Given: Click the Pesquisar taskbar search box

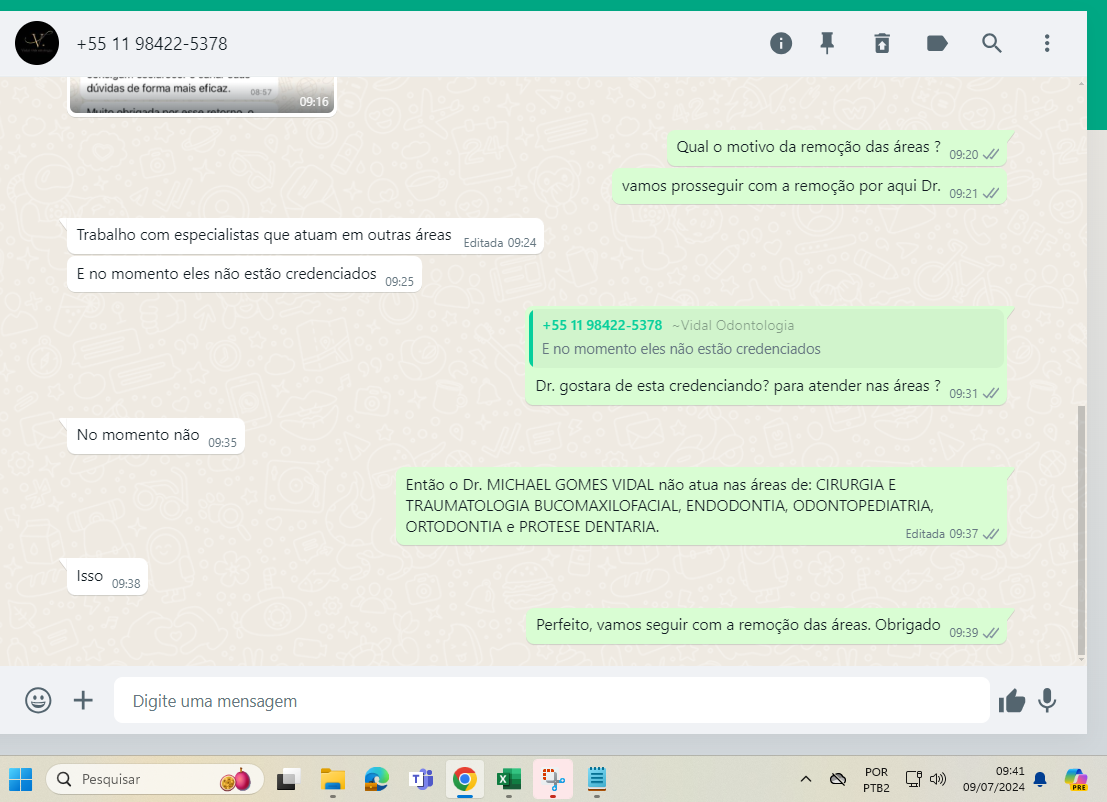Looking at the screenshot, I should tap(155, 779).
